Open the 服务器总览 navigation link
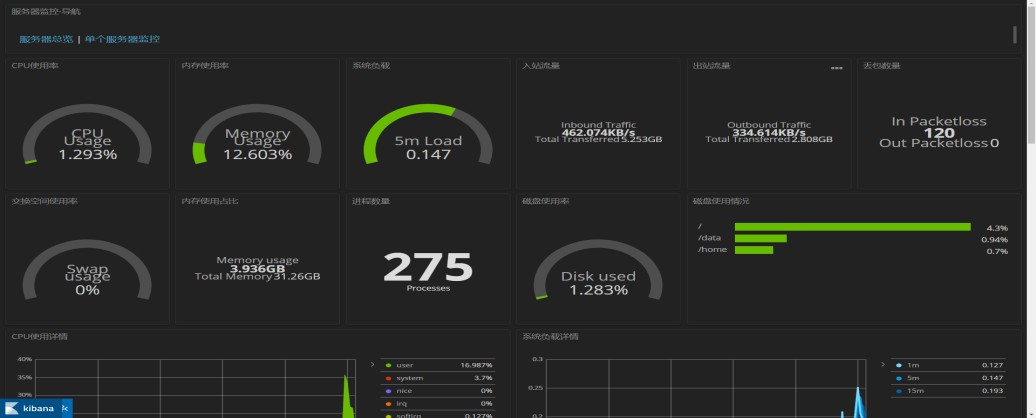The height and width of the screenshot is (418, 1036). (46, 39)
